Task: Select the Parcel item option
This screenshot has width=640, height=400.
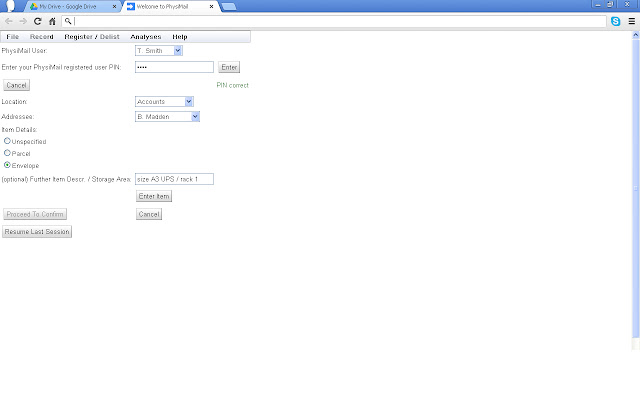Action: coord(7,153)
